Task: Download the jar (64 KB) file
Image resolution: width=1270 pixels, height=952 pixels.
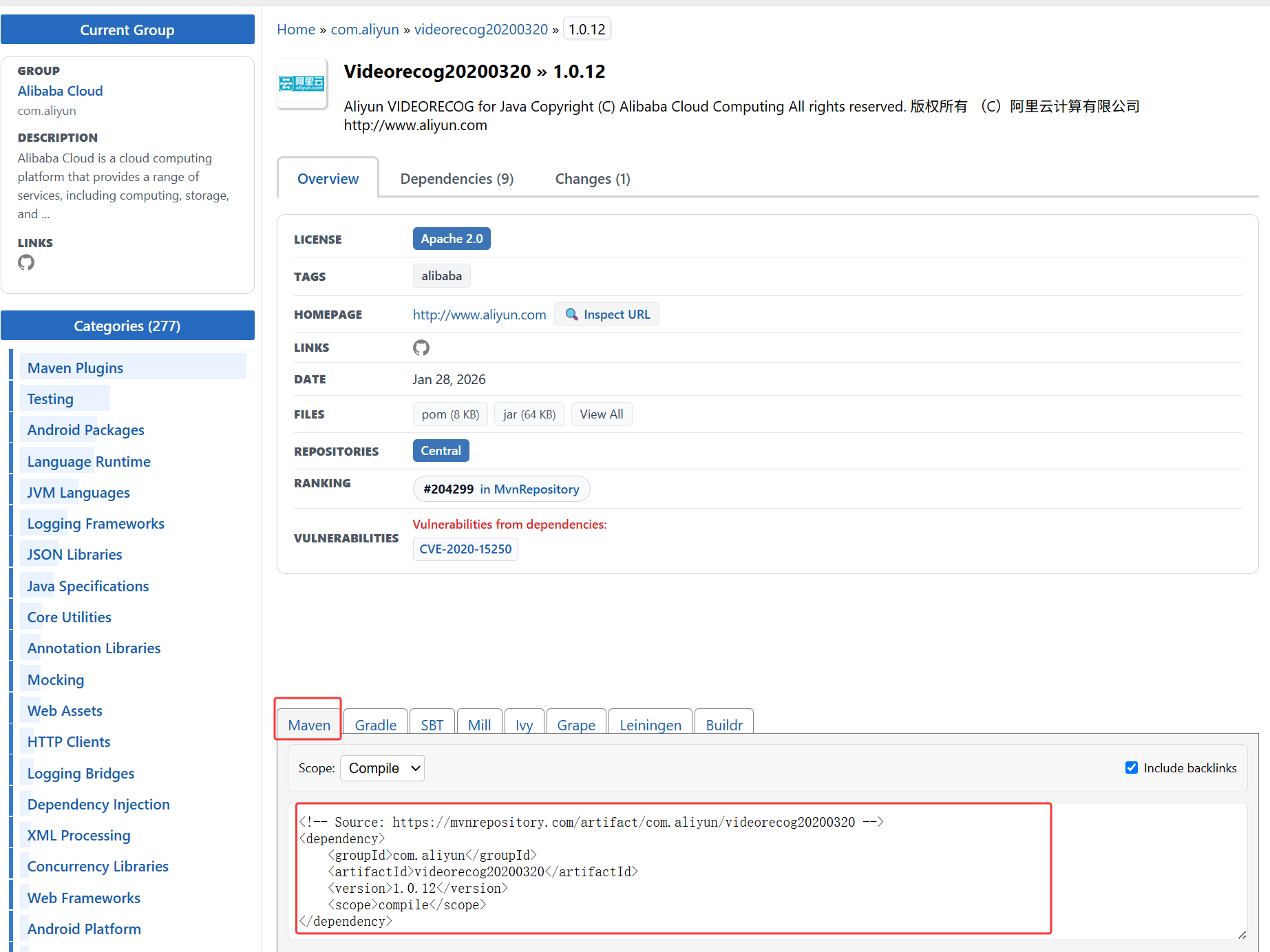Action: pyautogui.click(x=529, y=414)
